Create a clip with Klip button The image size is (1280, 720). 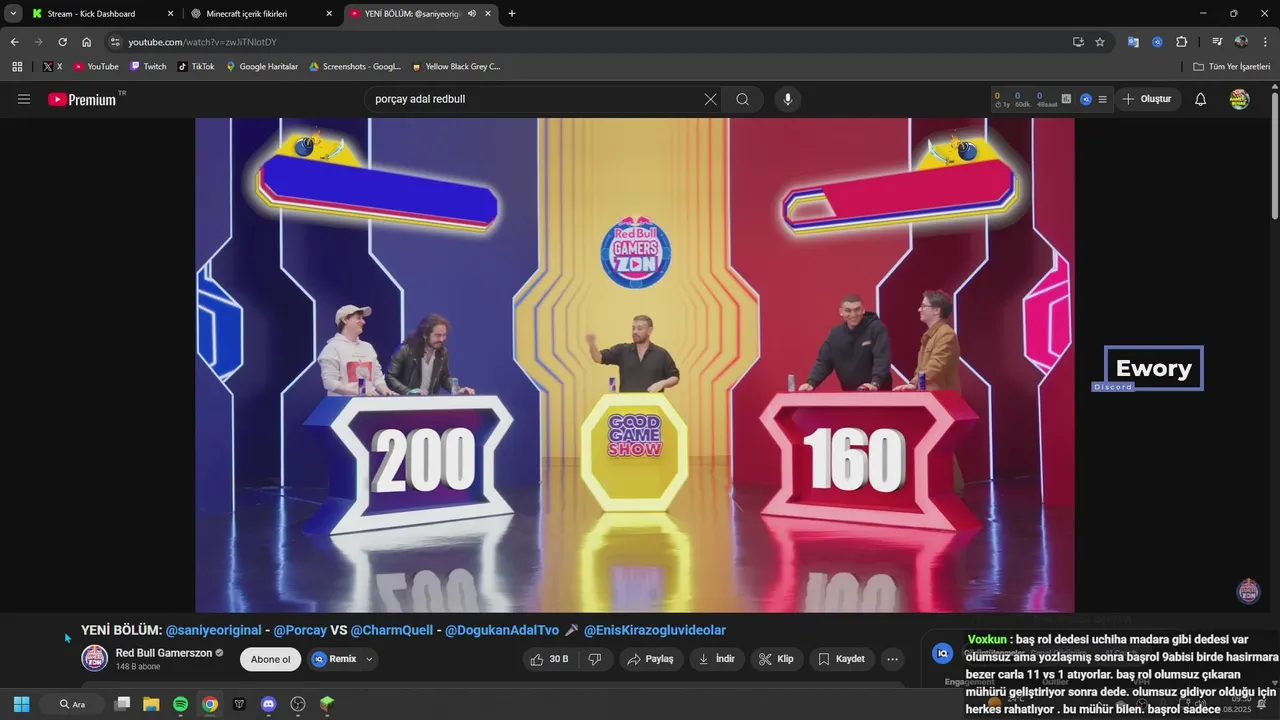coord(777,659)
